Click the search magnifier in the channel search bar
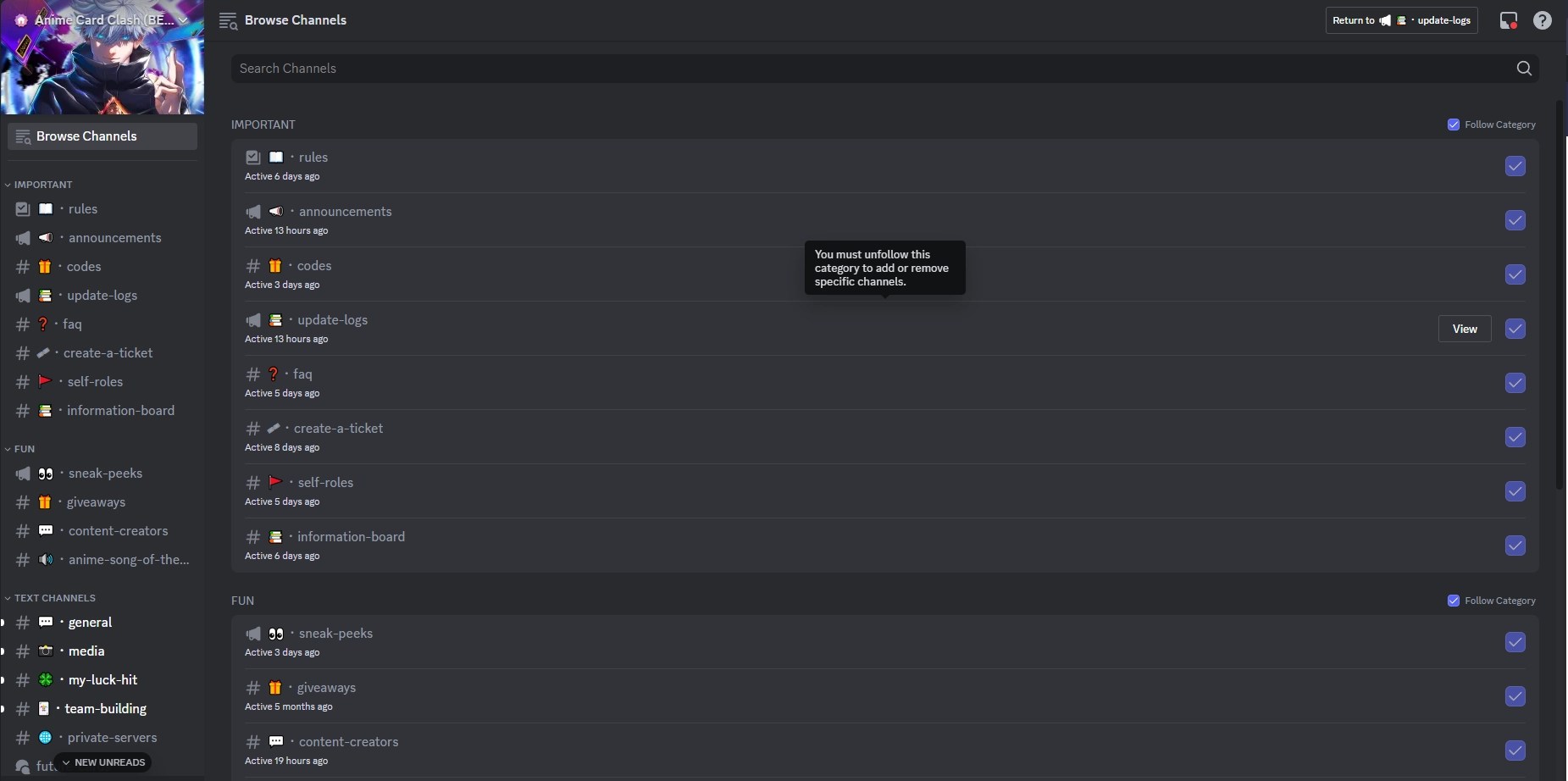The image size is (1568, 781). [1524, 68]
